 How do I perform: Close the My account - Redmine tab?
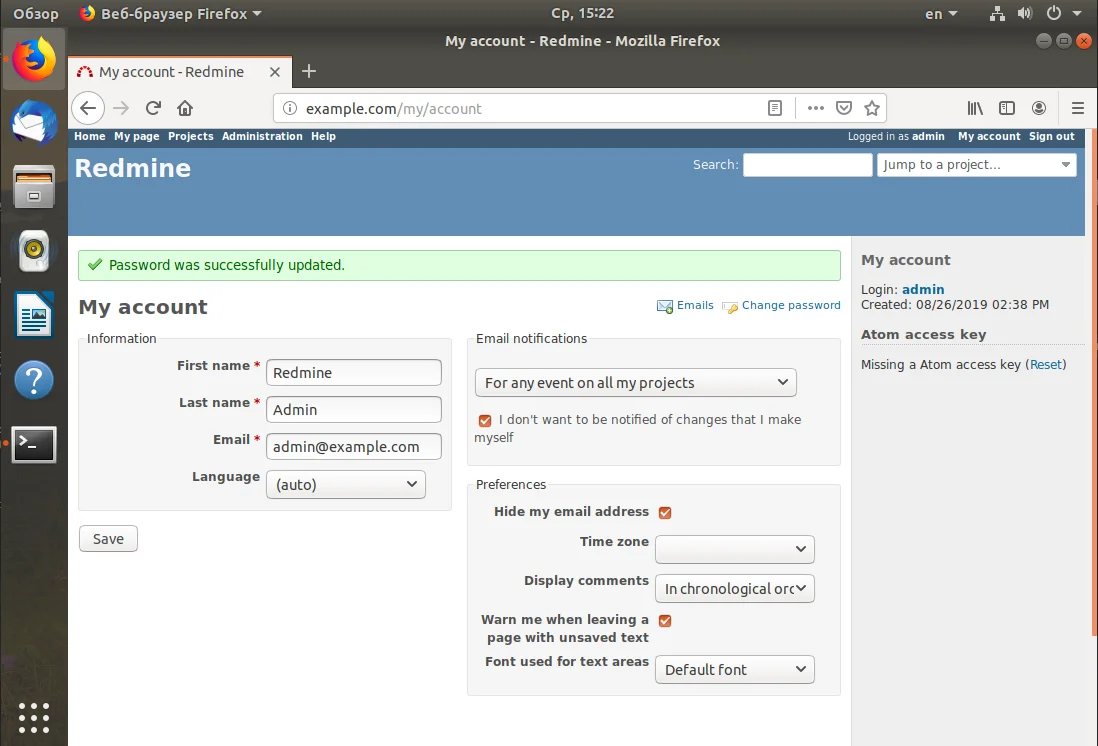tap(275, 72)
